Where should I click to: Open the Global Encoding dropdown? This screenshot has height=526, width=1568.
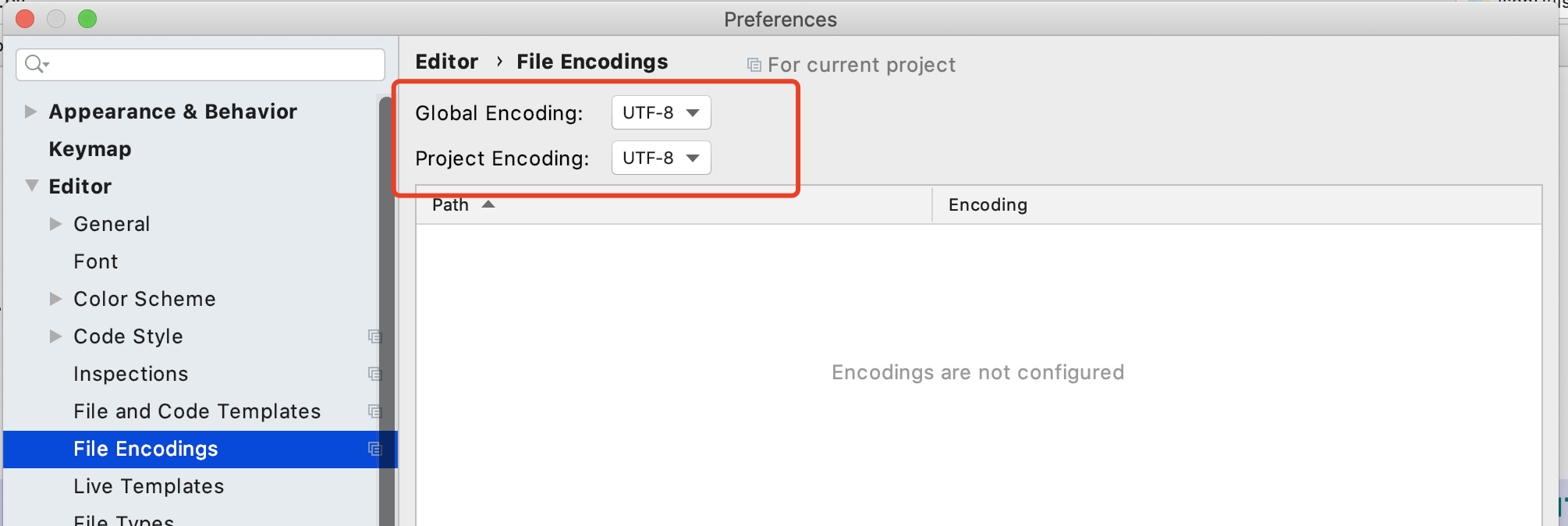661,112
